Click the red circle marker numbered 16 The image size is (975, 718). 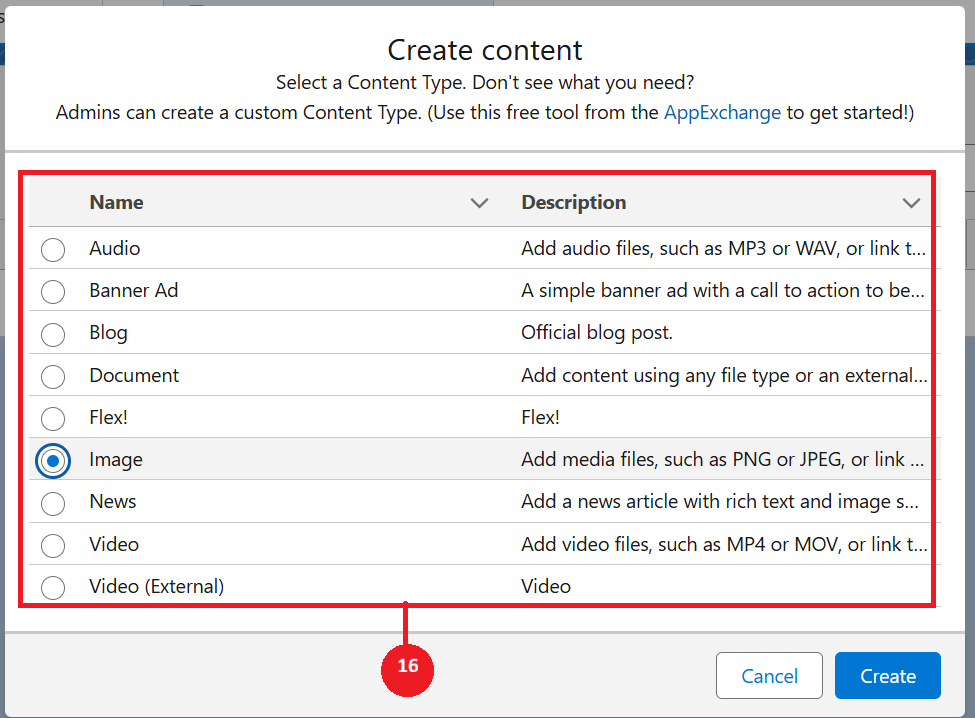pyautogui.click(x=407, y=665)
